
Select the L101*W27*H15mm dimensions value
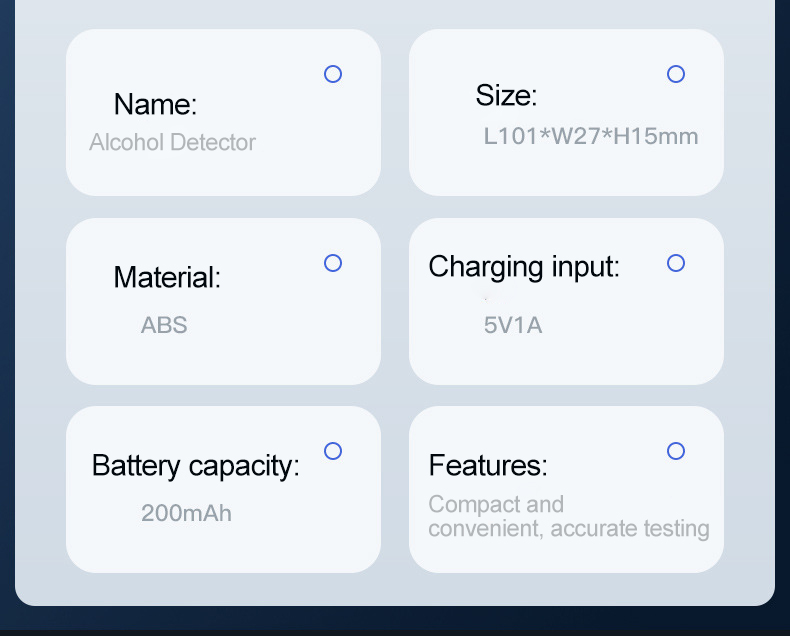[591, 136]
